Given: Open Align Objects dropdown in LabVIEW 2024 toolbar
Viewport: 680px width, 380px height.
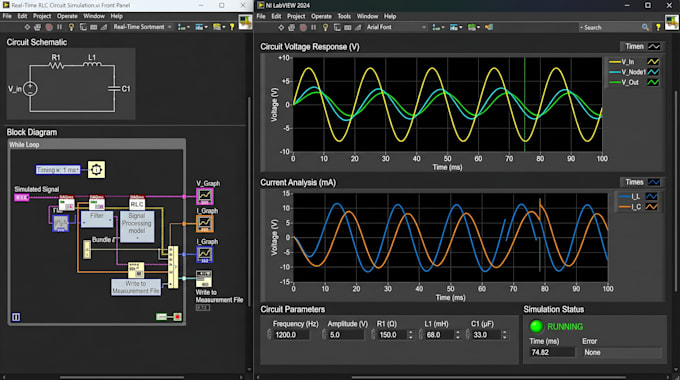Looking at the screenshot, I should tap(438, 27).
